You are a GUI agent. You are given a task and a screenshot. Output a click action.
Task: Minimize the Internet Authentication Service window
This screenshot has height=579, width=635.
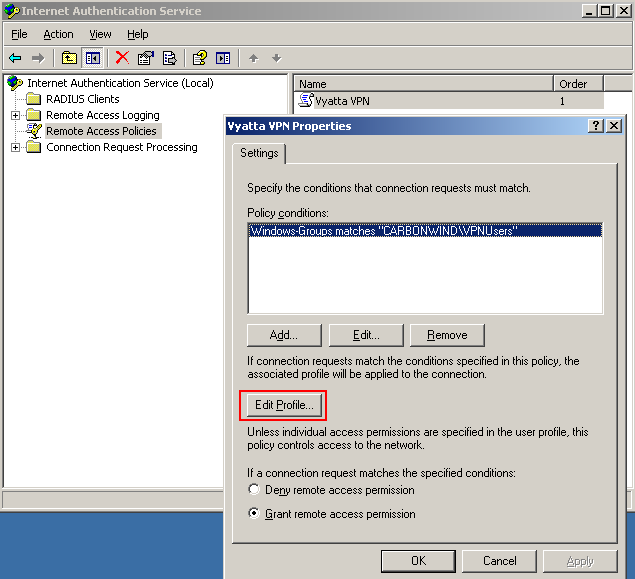coord(589,11)
